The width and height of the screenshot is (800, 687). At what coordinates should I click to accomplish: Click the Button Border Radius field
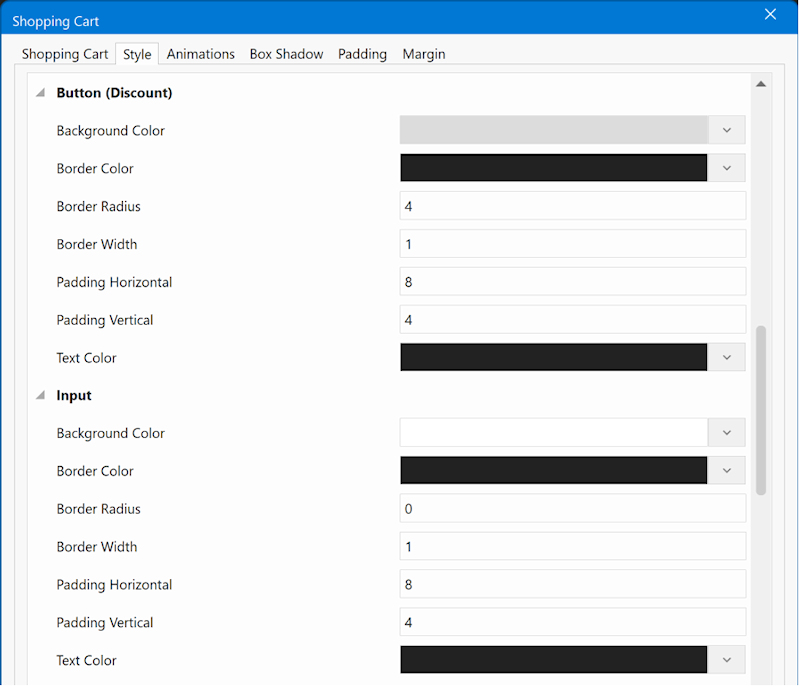(x=572, y=207)
